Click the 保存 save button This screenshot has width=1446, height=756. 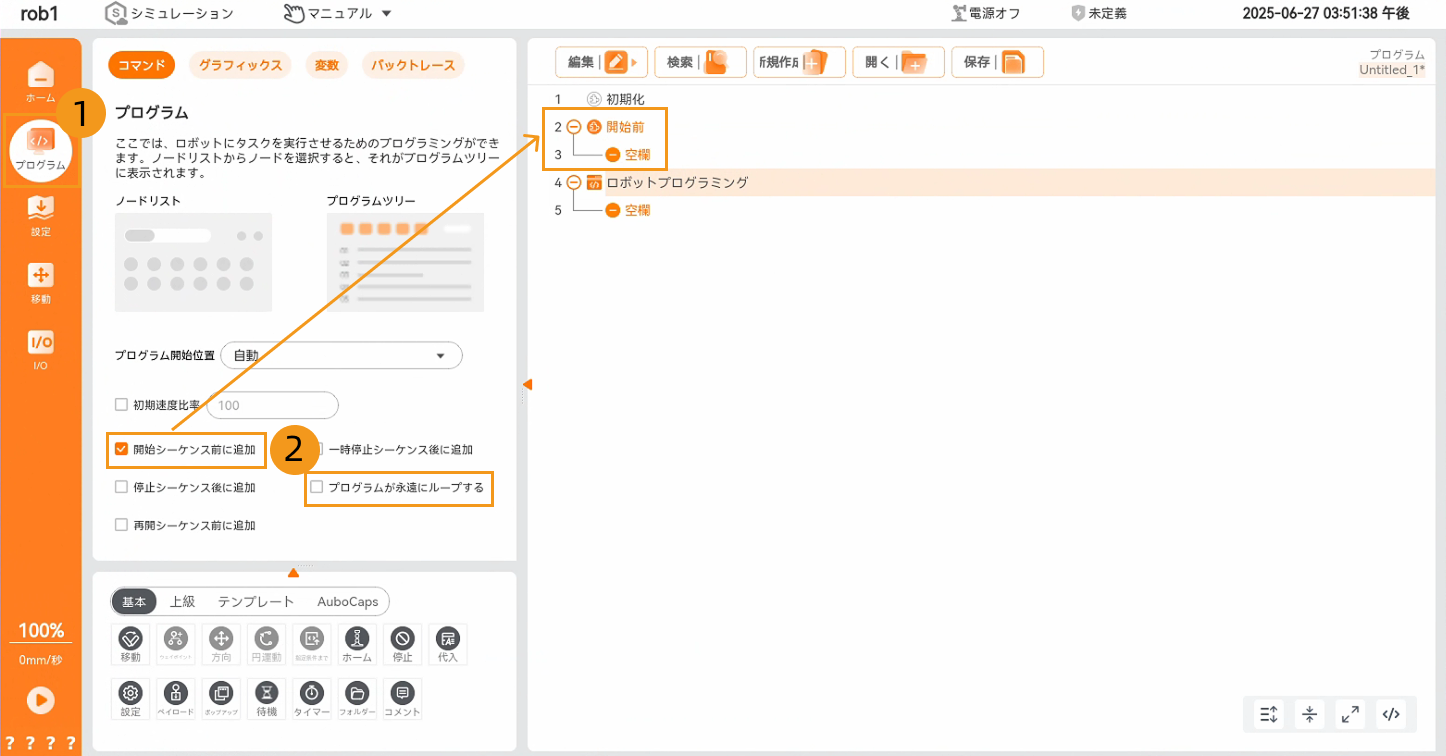pos(996,62)
